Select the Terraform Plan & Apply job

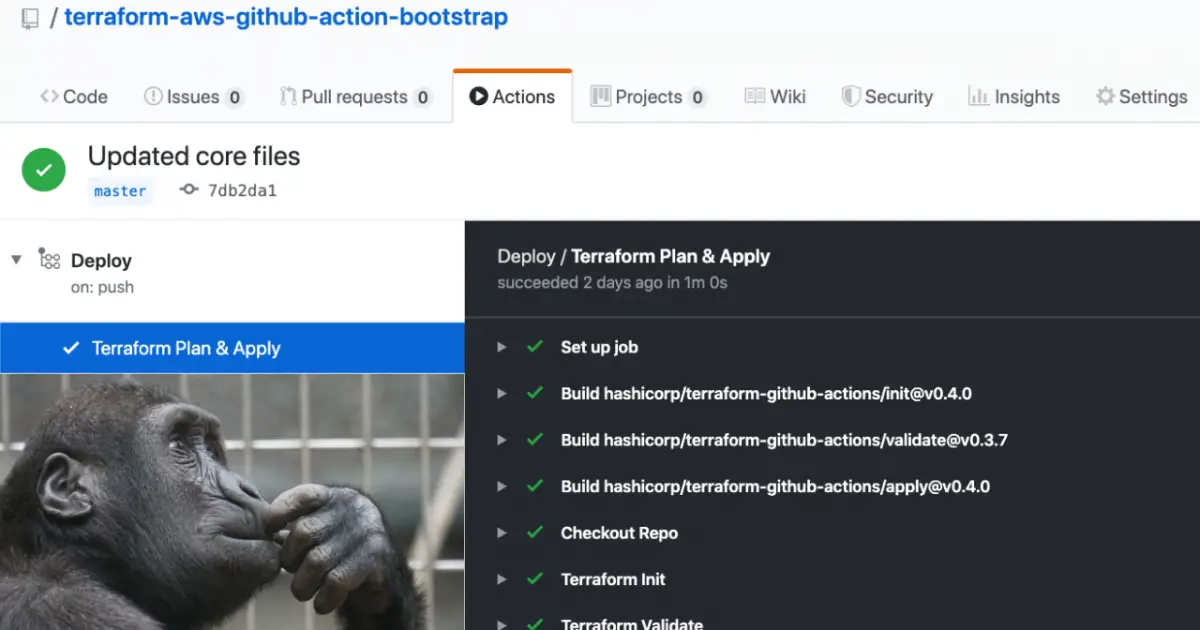point(186,348)
